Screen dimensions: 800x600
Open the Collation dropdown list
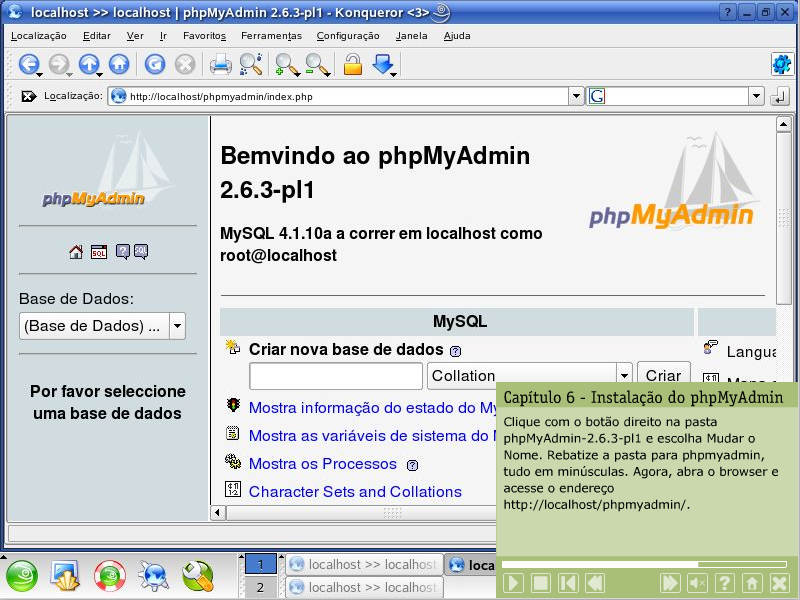pos(623,376)
